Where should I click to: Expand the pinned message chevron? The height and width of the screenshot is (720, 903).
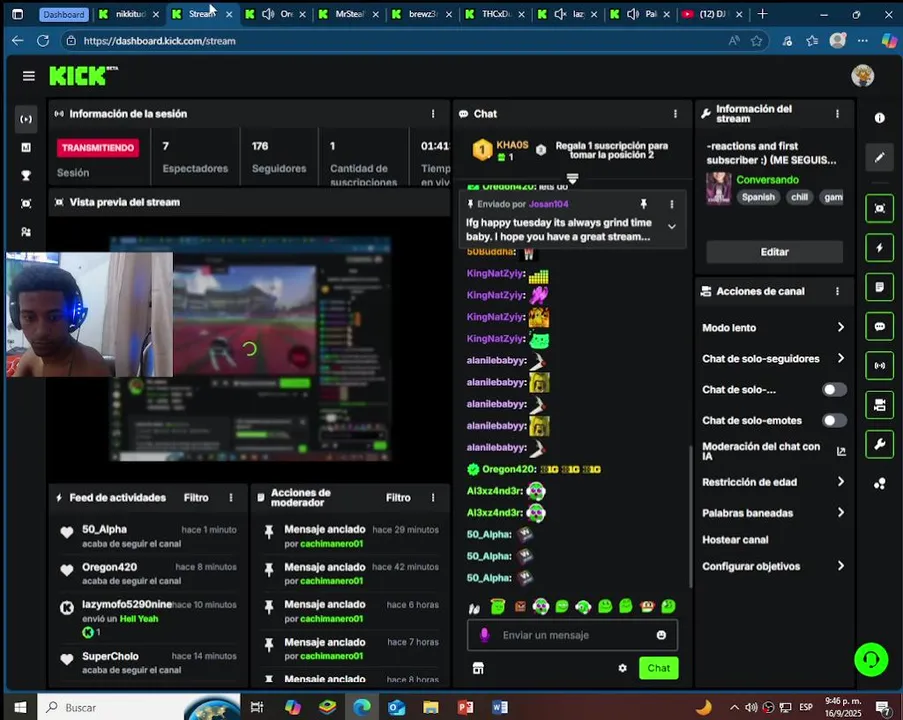coord(671,226)
